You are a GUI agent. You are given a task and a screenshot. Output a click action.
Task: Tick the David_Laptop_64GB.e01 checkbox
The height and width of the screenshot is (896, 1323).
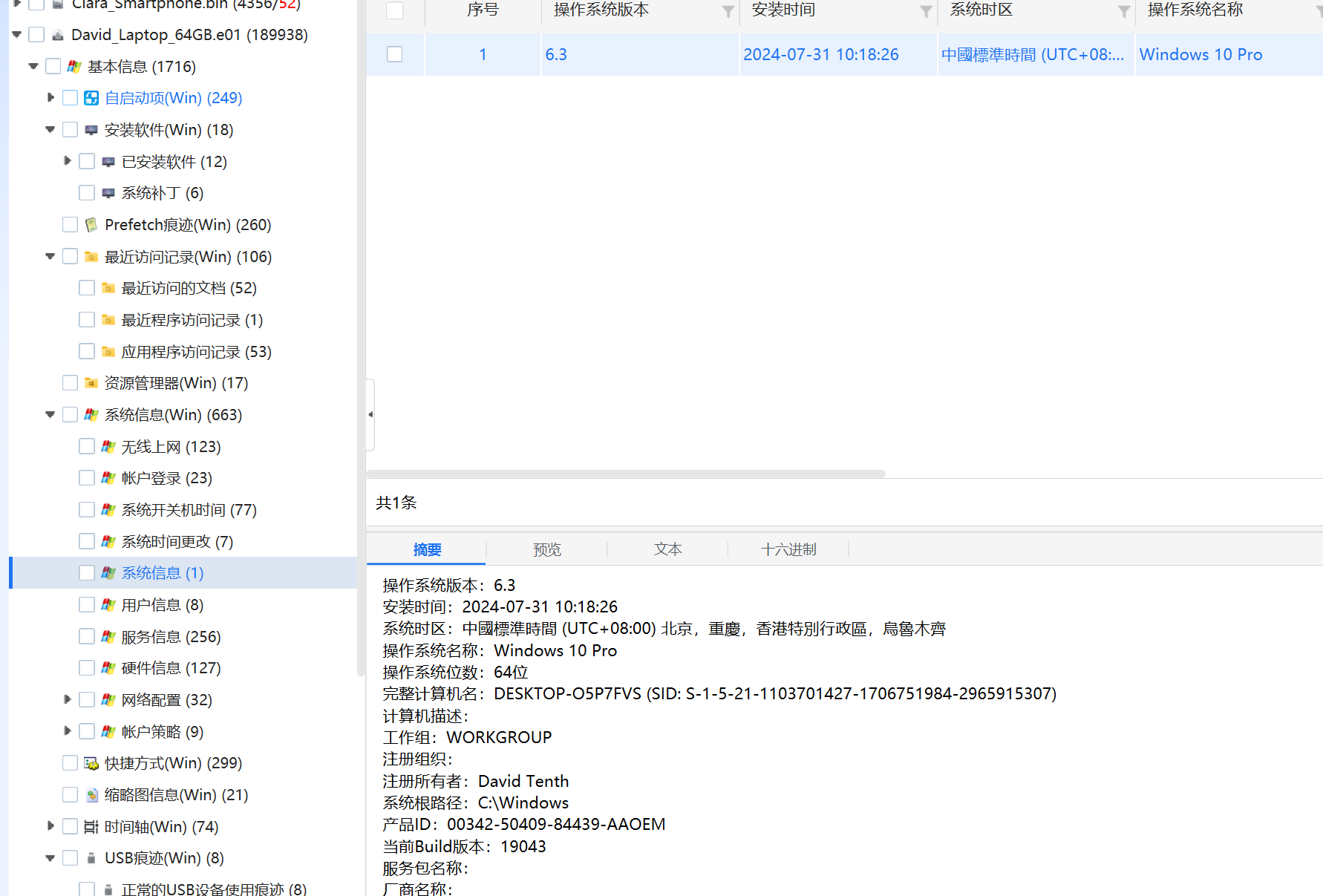click(x=36, y=35)
